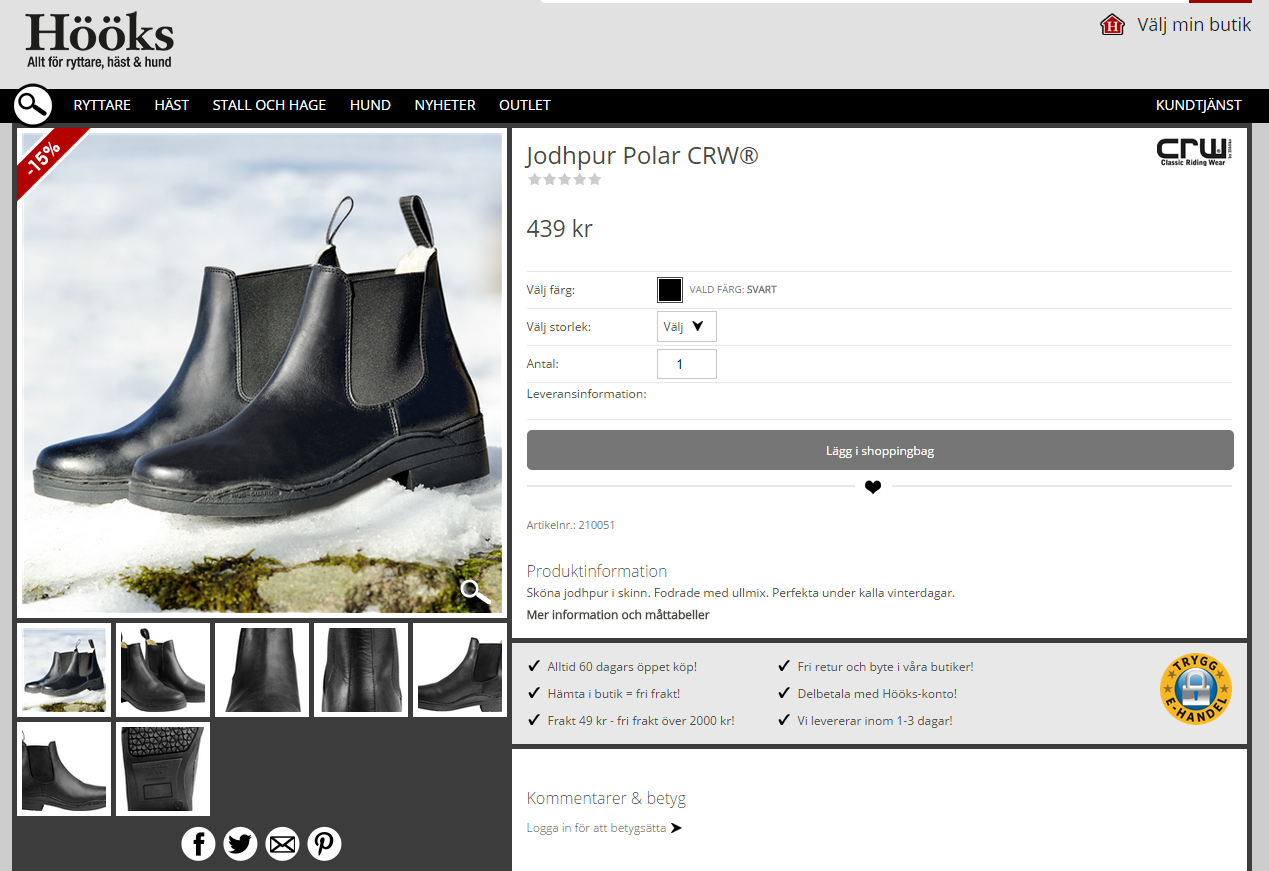Zoom product image with magnifier icon
The height and width of the screenshot is (871, 1269).
(x=474, y=592)
